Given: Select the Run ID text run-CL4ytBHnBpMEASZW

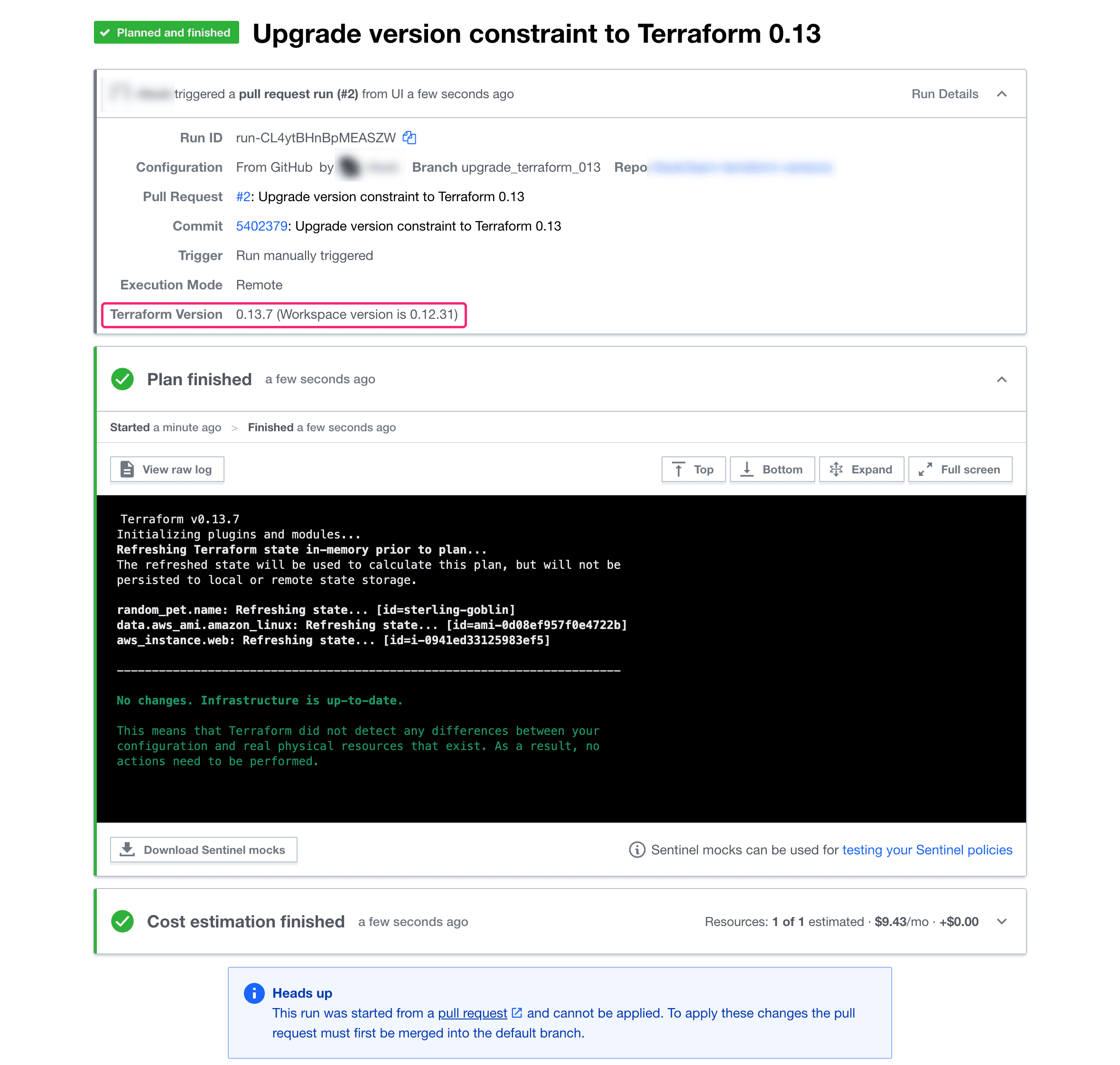Looking at the screenshot, I should coord(316,138).
